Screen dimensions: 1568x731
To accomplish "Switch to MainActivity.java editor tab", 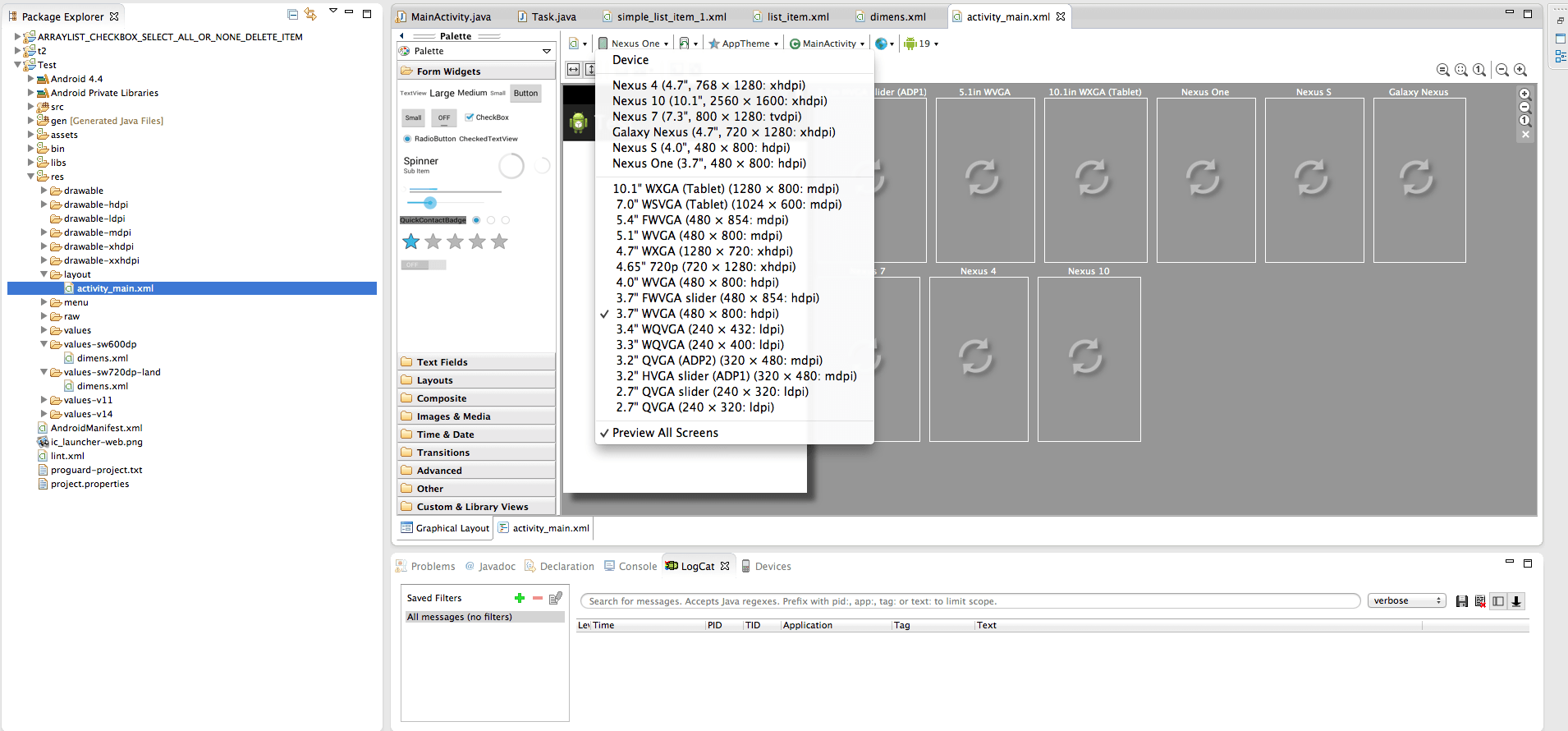I will [443, 16].
